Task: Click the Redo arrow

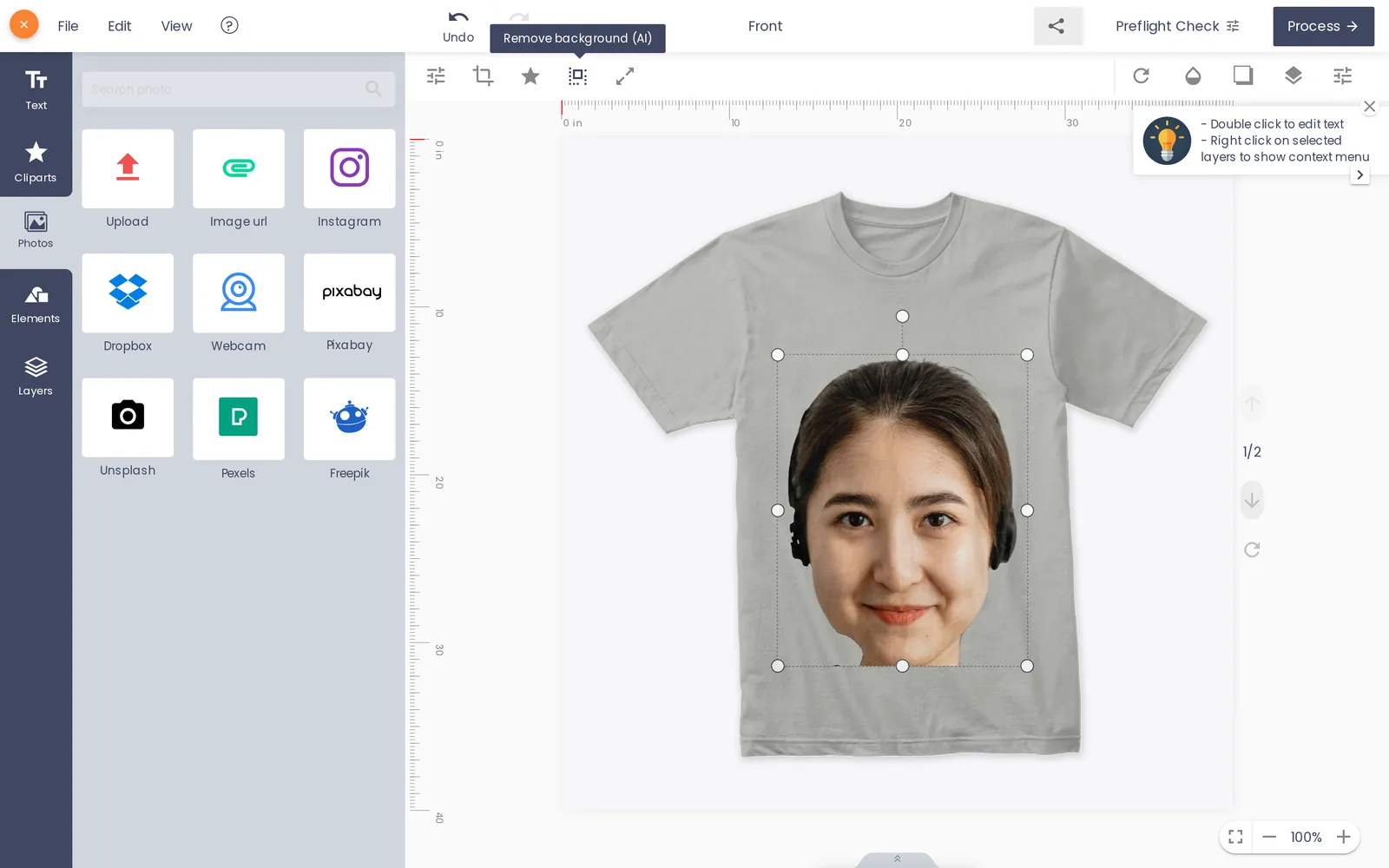Action: [x=519, y=17]
